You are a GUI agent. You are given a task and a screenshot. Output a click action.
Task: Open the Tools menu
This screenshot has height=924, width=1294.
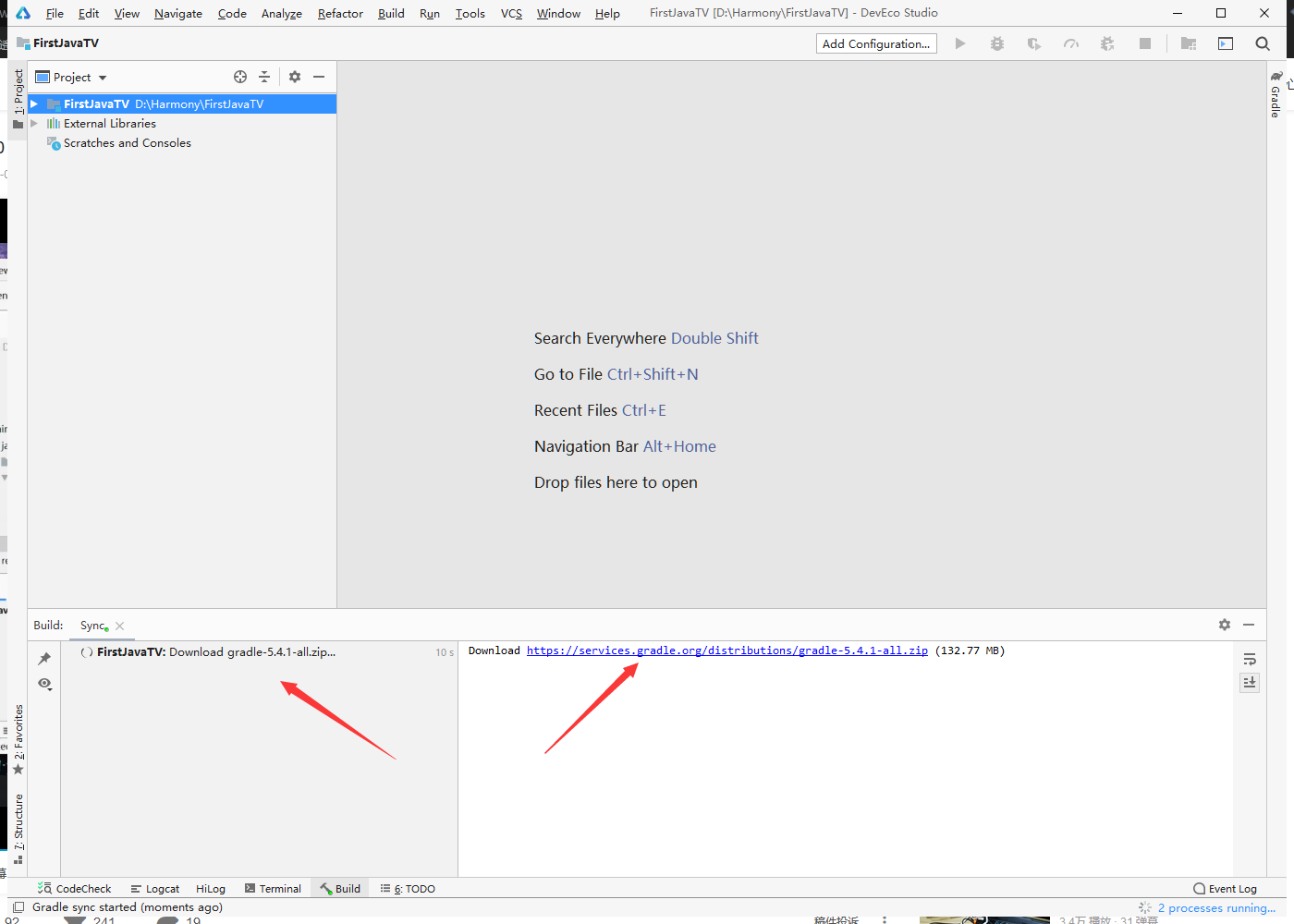[470, 13]
